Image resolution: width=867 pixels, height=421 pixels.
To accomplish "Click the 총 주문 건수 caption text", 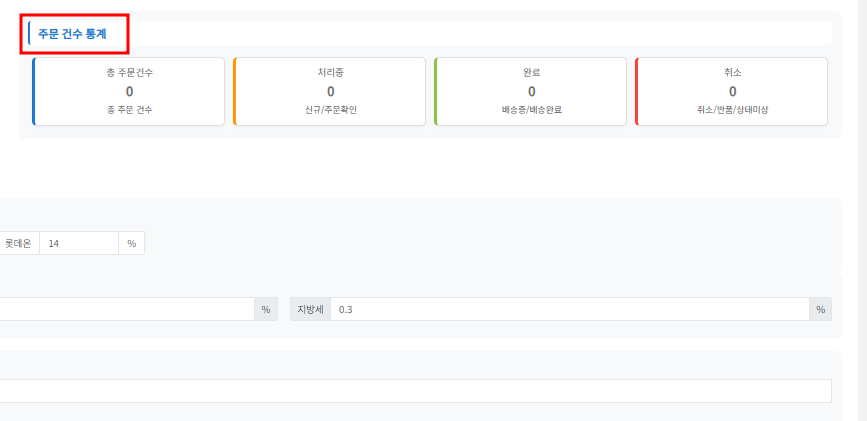I will click(x=129, y=110).
